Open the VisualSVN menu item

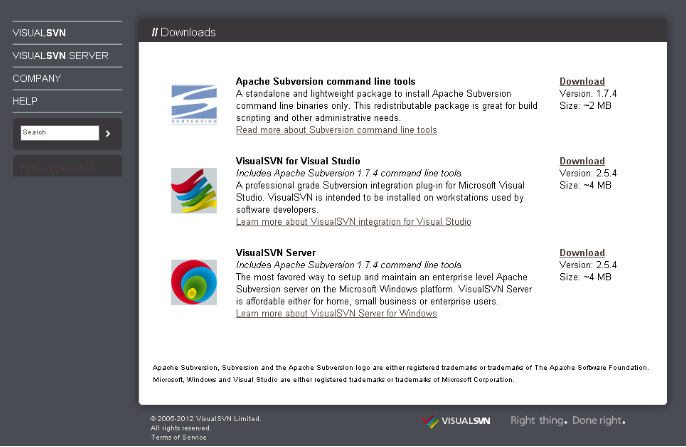[39, 33]
